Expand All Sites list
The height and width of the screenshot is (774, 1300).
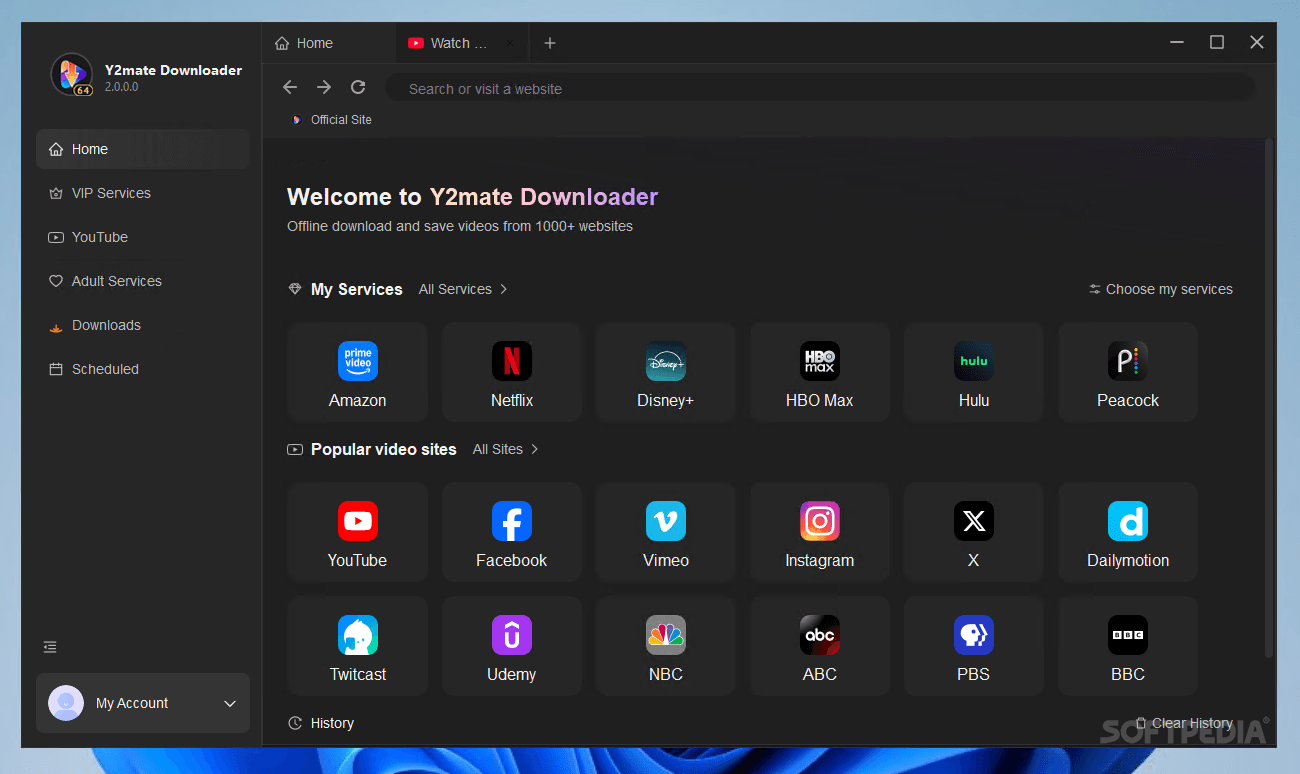coord(505,449)
